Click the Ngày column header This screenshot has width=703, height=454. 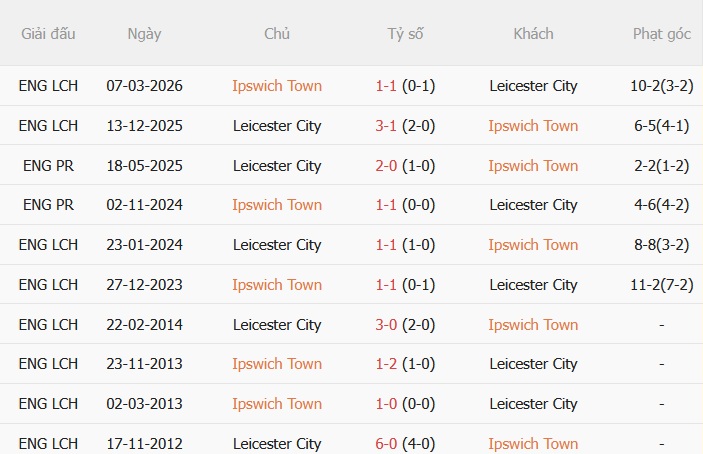coord(144,34)
